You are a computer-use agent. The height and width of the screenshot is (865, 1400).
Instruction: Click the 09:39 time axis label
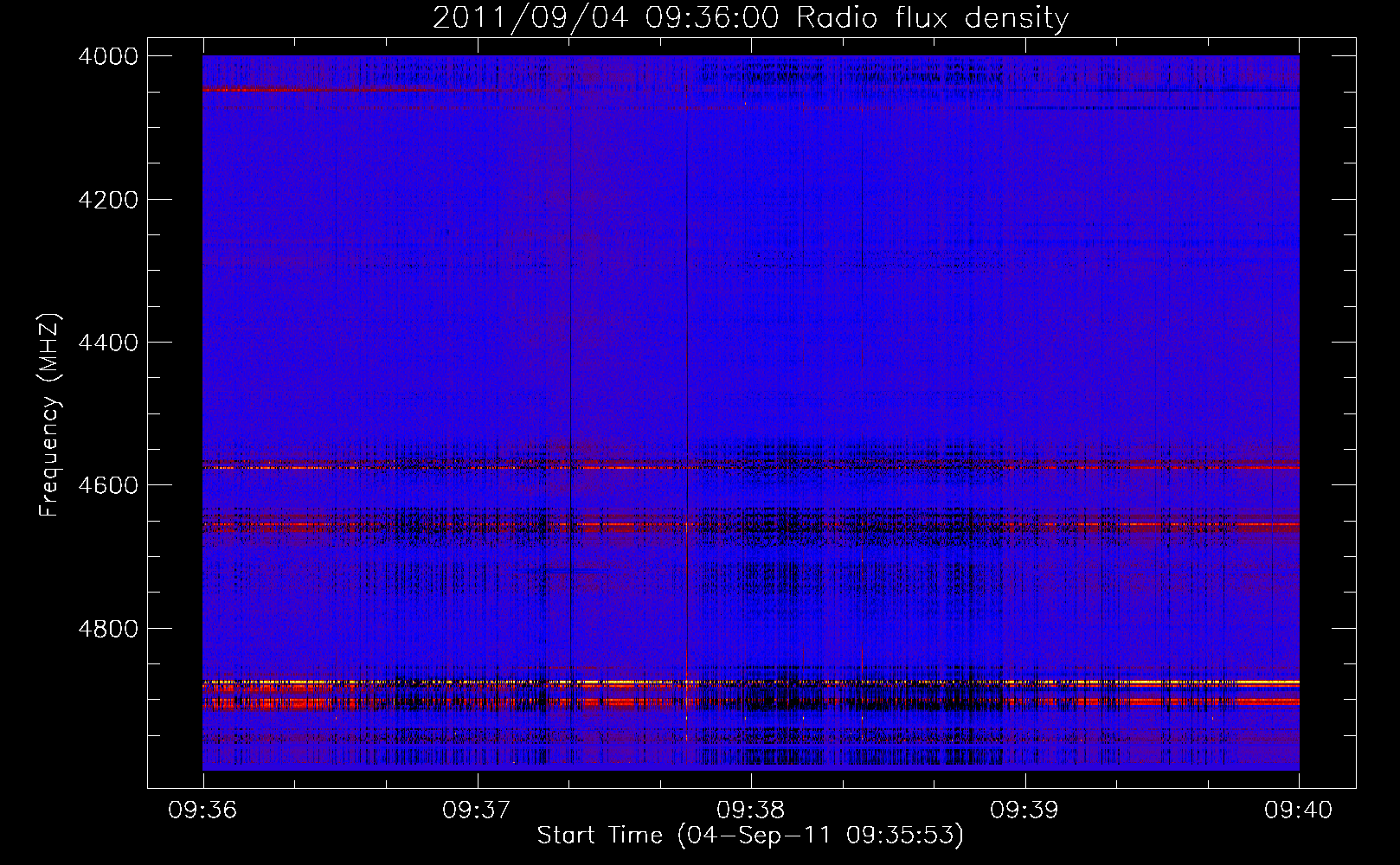tap(1024, 811)
